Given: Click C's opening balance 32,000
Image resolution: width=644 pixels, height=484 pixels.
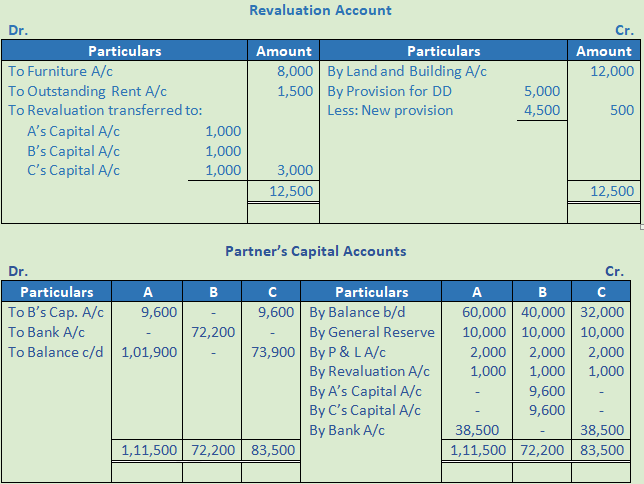Looking at the screenshot, I should (602, 313).
